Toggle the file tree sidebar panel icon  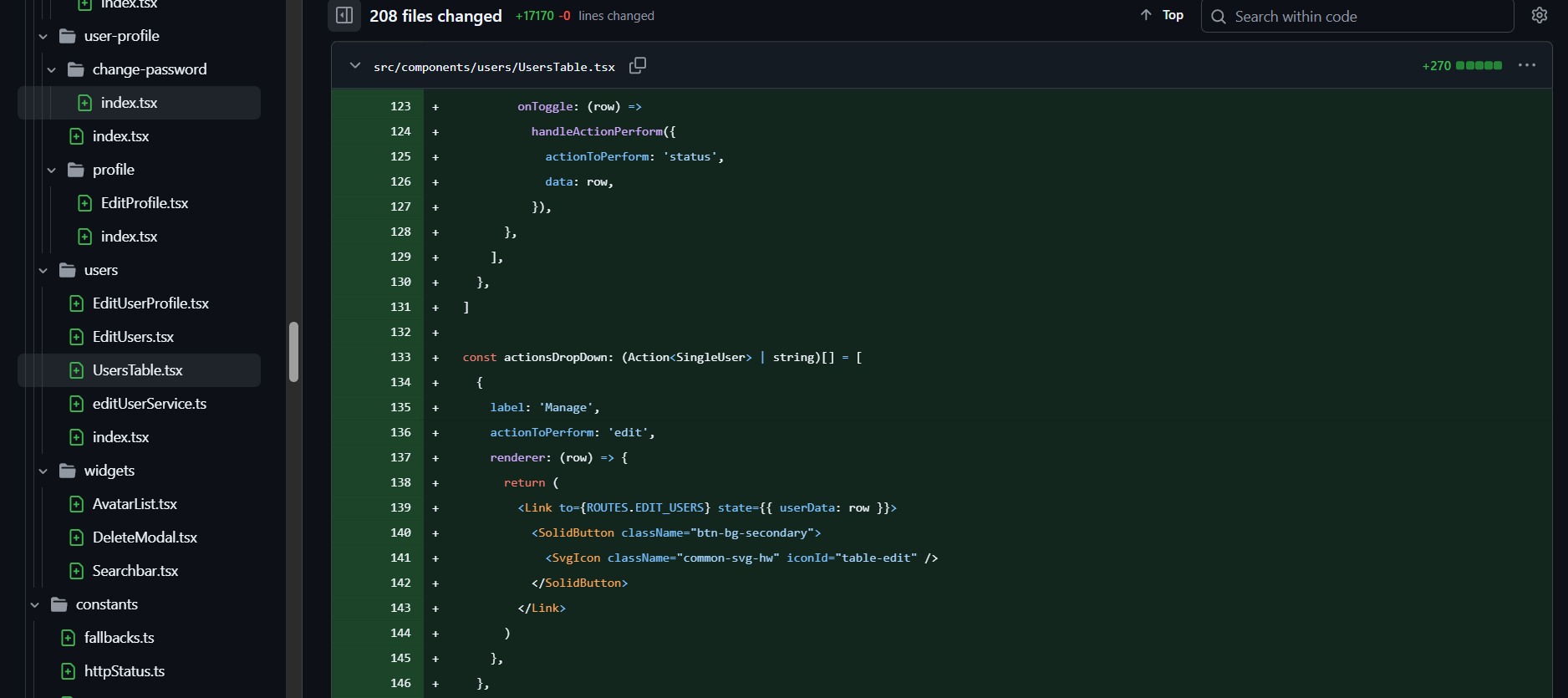click(344, 15)
